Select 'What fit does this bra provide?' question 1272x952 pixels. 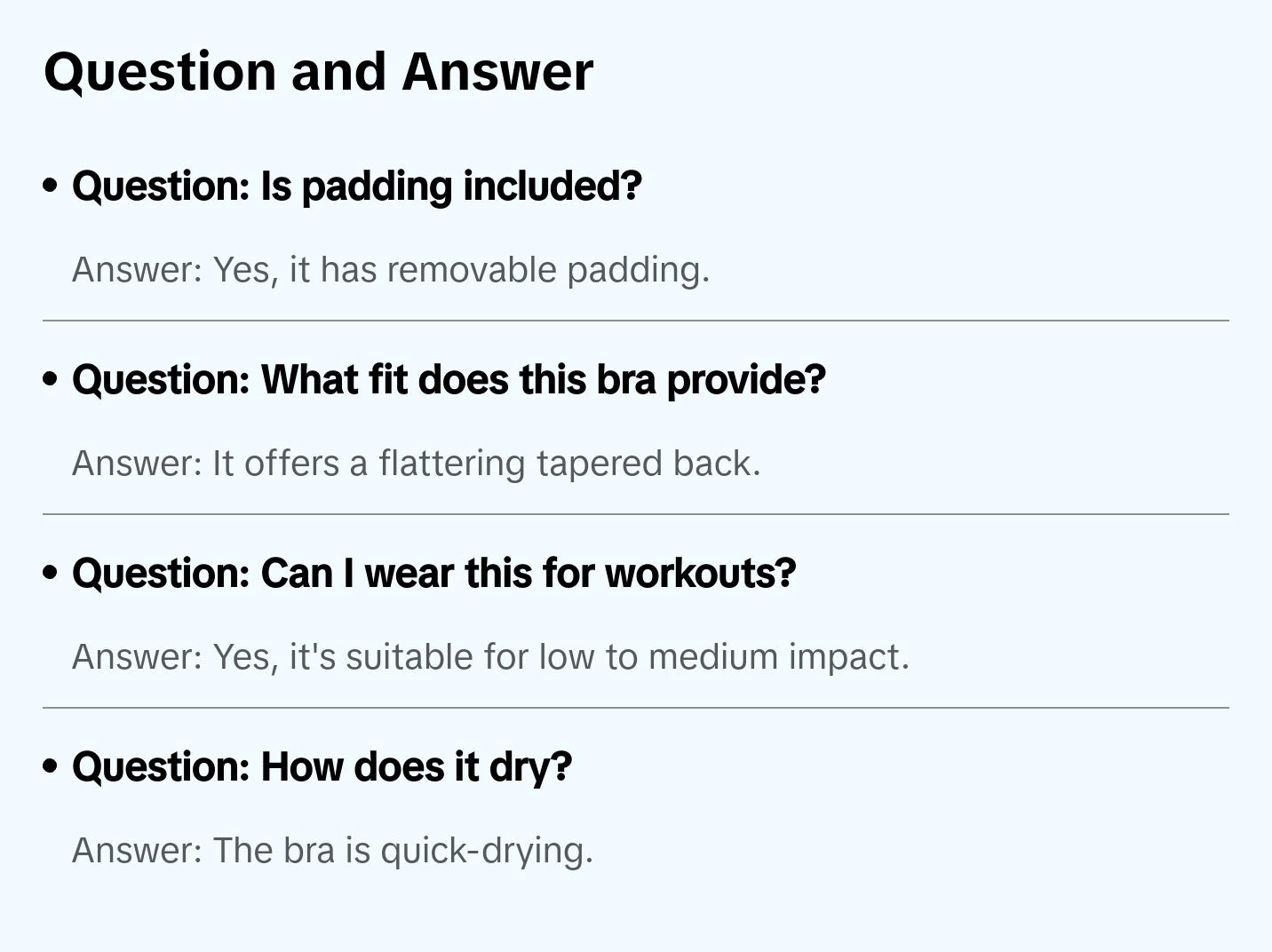449,380
